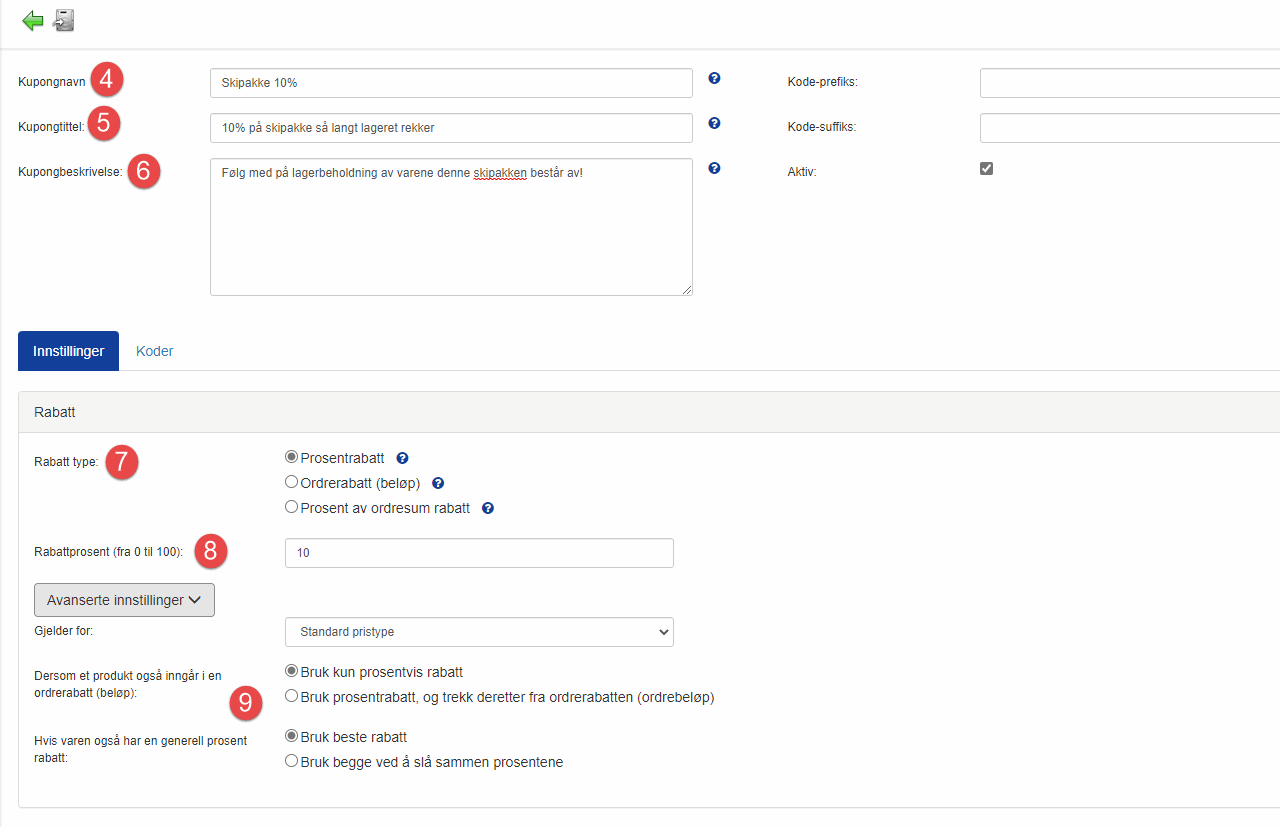Open the Standard pristype dropdown
The height and width of the screenshot is (827, 1280).
(x=479, y=632)
